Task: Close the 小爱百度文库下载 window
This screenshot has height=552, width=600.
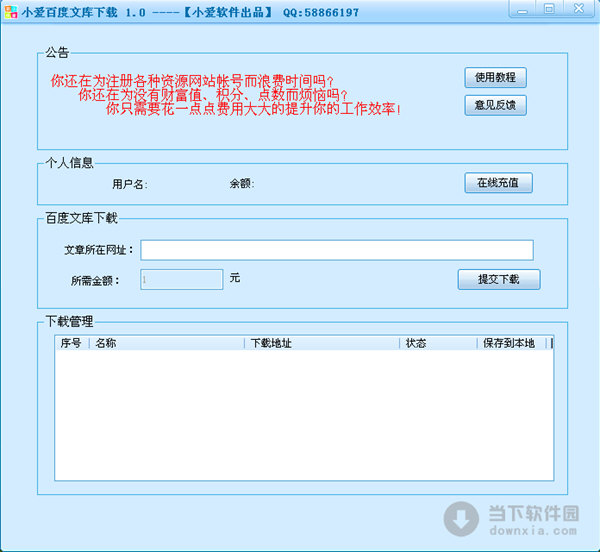Action: click(579, 9)
